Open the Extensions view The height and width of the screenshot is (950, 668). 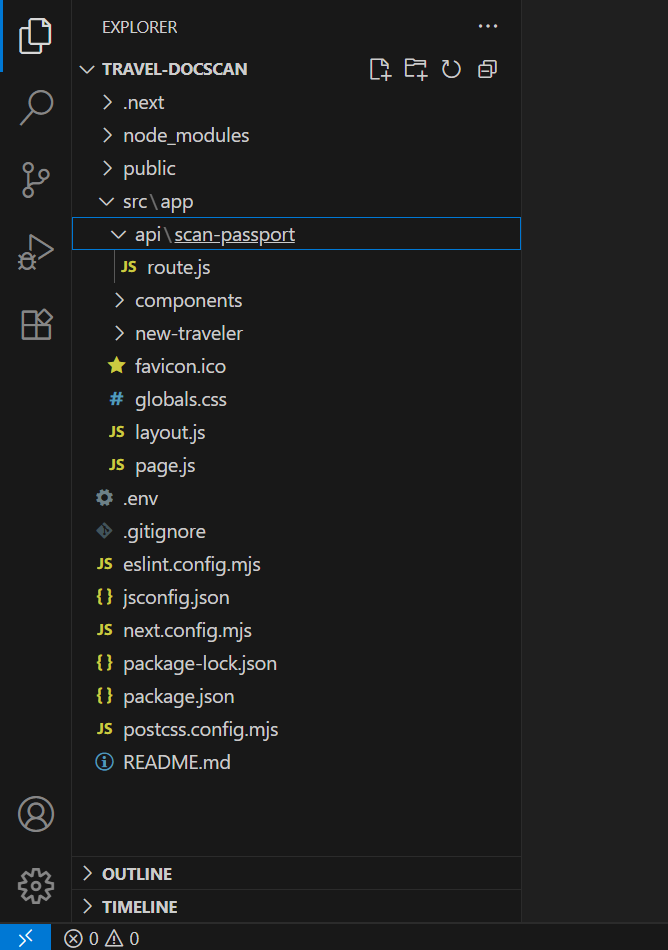coord(36,324)
